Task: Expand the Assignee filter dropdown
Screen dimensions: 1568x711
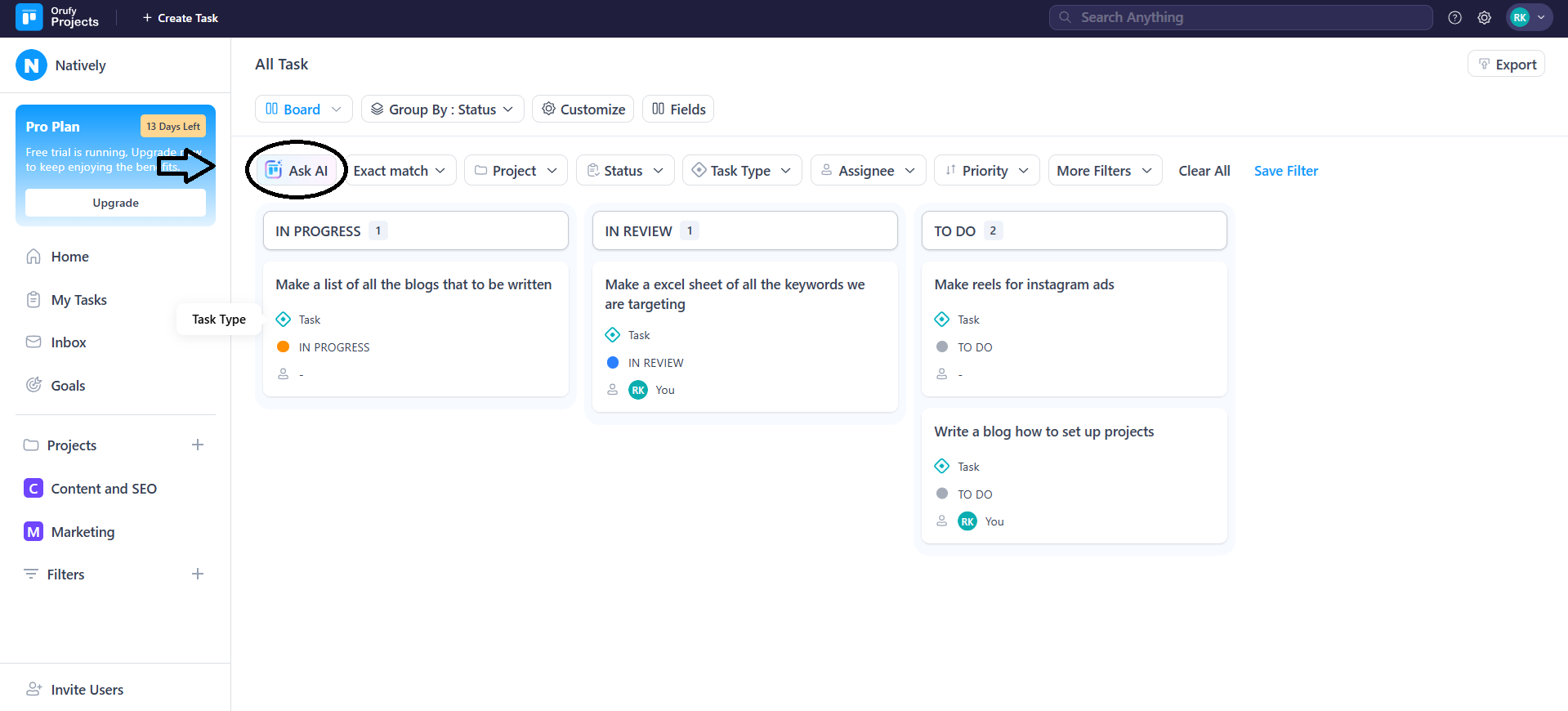Action: click(x=868, y=171)
